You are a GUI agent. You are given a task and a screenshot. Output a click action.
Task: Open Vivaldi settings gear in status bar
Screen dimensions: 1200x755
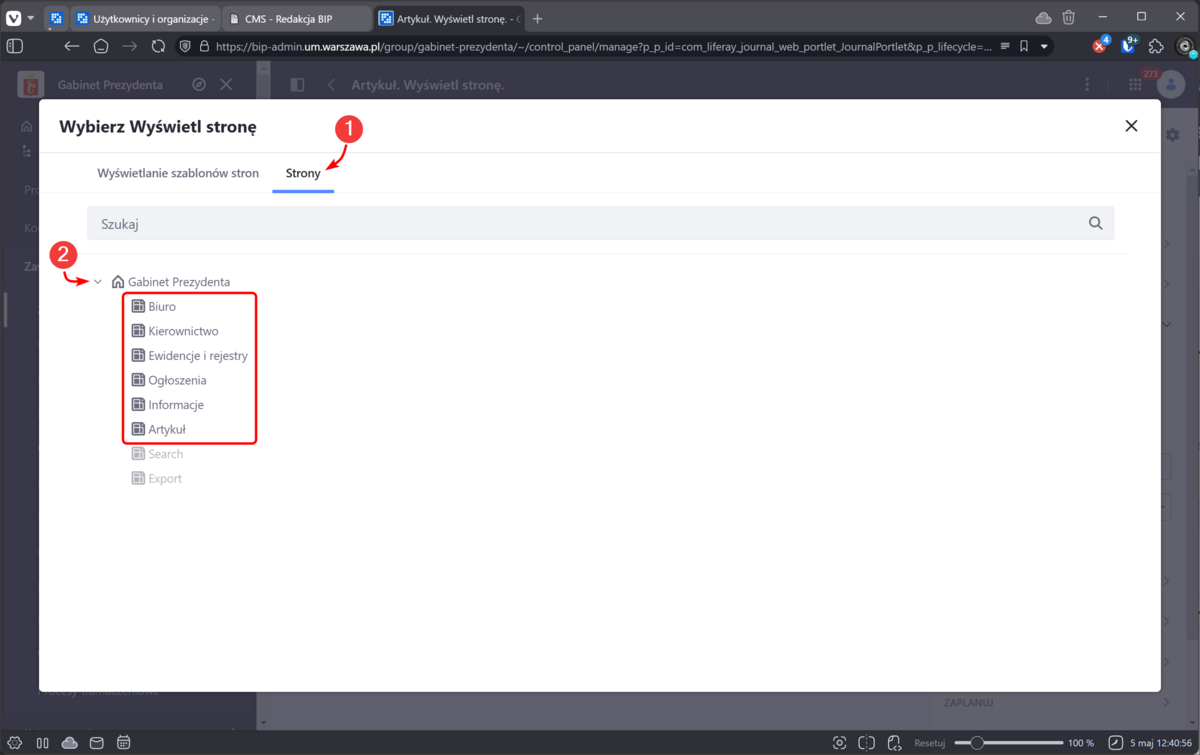pyautogui.click(x=15, y=743)
